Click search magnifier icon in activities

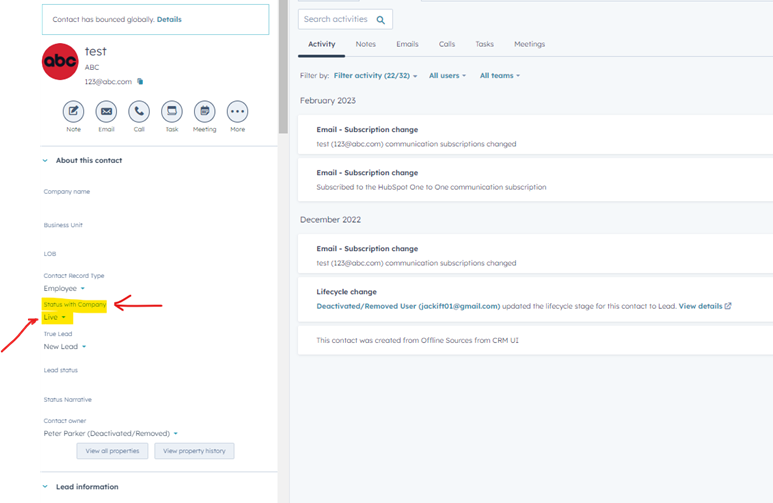click(x=379, y=19)
